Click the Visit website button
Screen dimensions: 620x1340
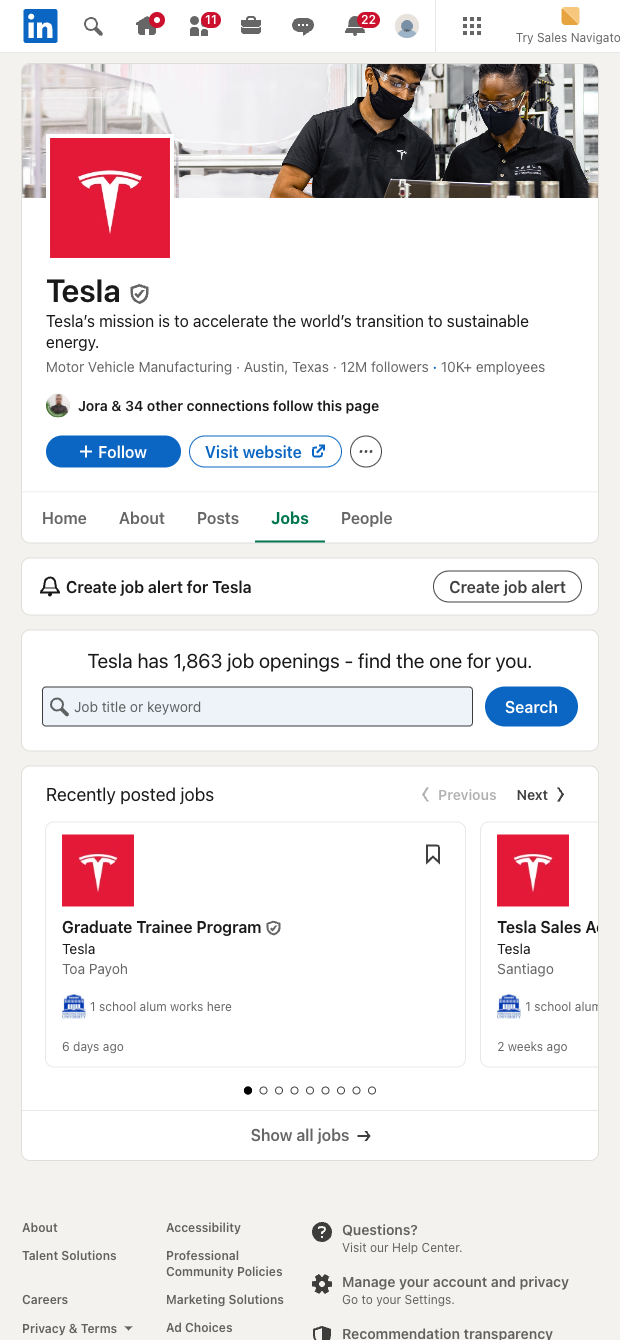click(x=265, y=452)
